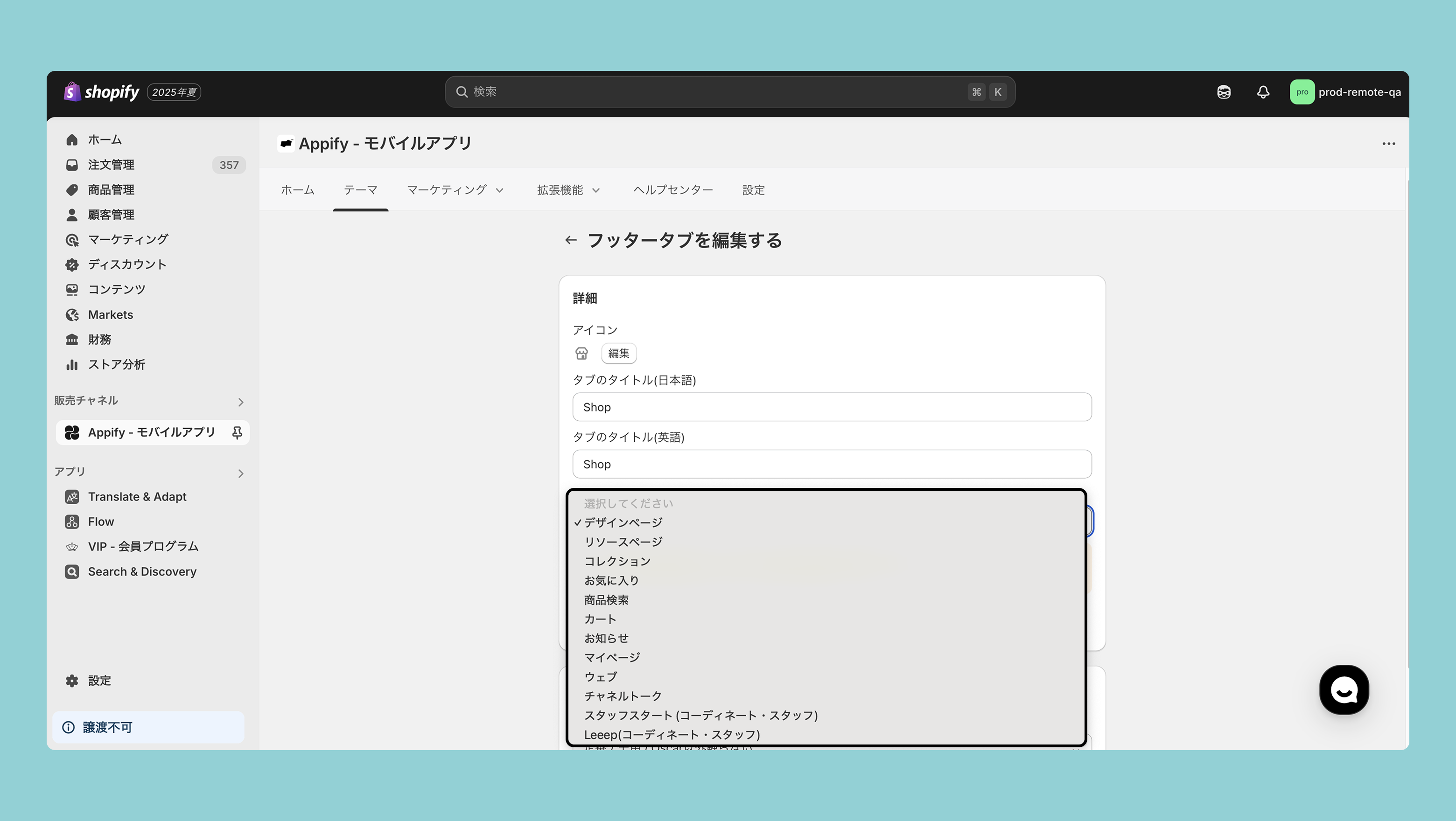Image resolution: width=1456 pixels, height=821 pixels.
Task: Click the back arrow beside フッタータブを編集する
Action: (570, 240)
